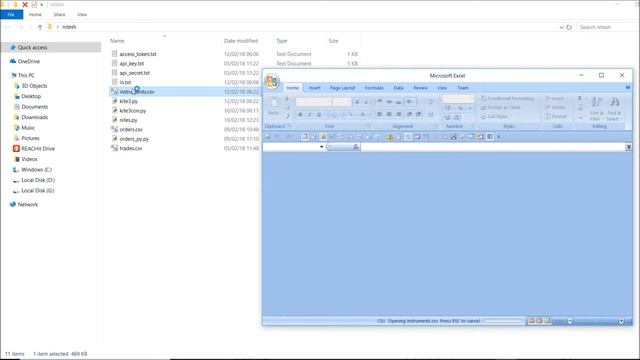Click the Normal view icon in status bar
This screenshot has height=360, width=640.
pos(531,321)
